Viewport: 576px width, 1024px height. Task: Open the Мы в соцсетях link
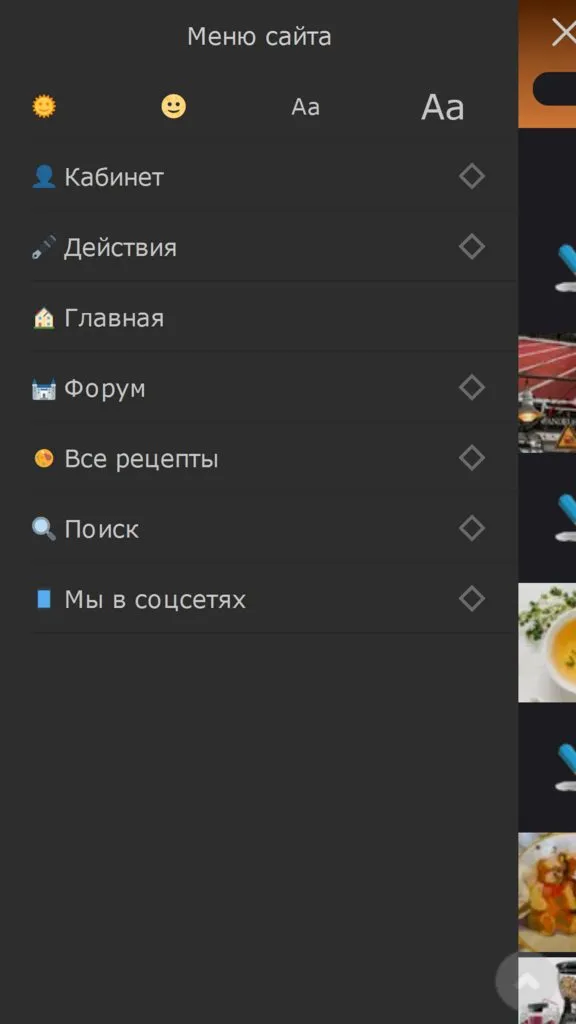(x=155, y=600)
